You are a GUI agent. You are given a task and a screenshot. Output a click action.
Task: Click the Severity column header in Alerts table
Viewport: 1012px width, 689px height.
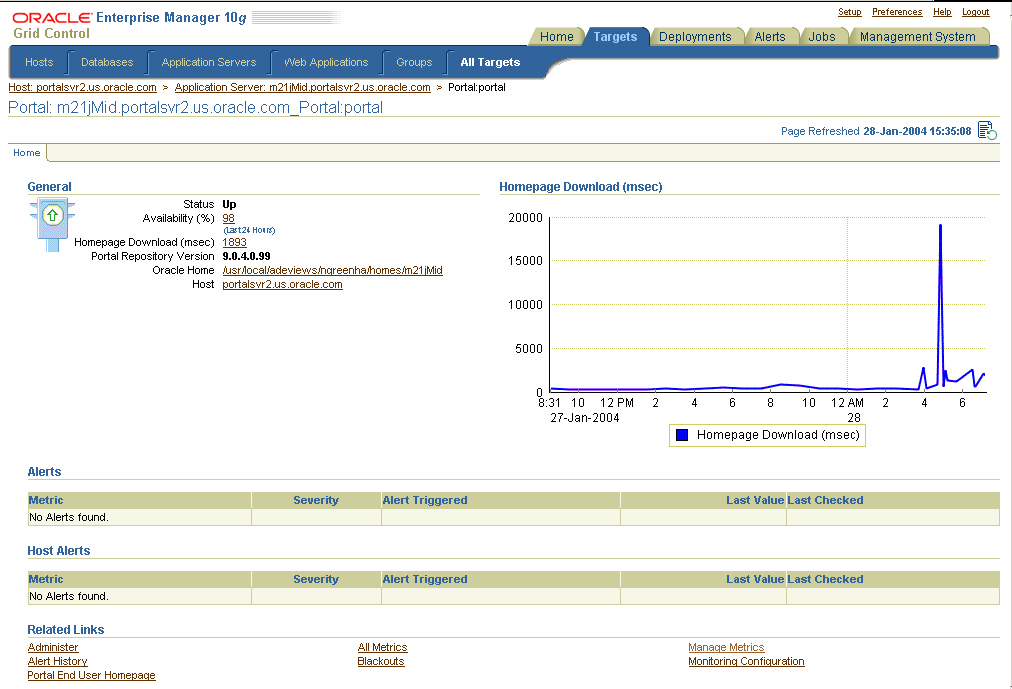[316, 500]
